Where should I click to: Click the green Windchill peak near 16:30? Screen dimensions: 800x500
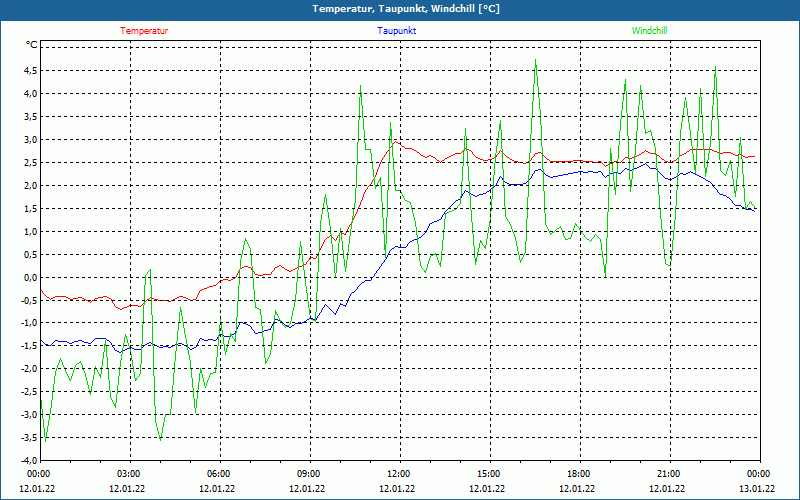point(535,60)
